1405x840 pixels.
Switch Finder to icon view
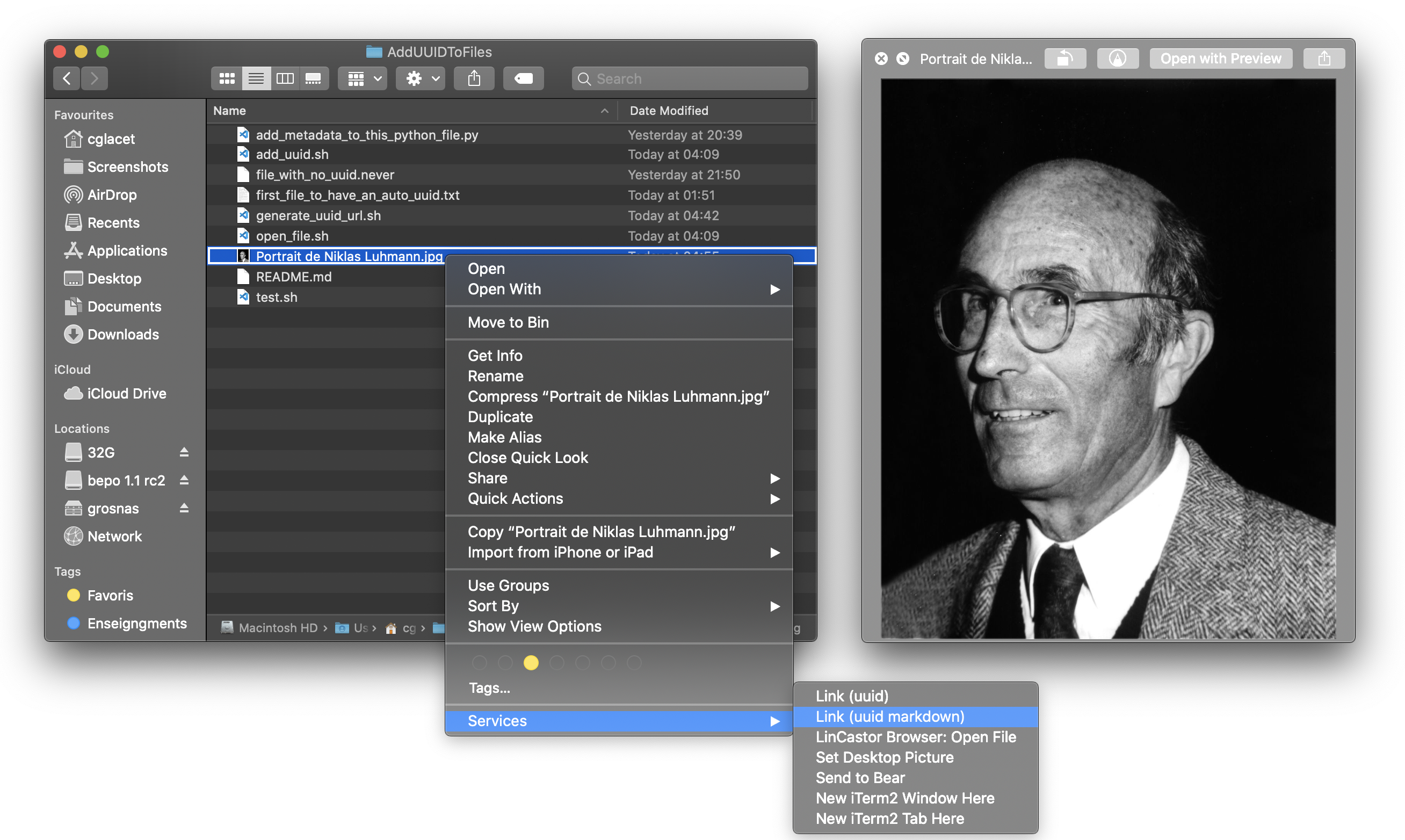(x=227, y=78)
